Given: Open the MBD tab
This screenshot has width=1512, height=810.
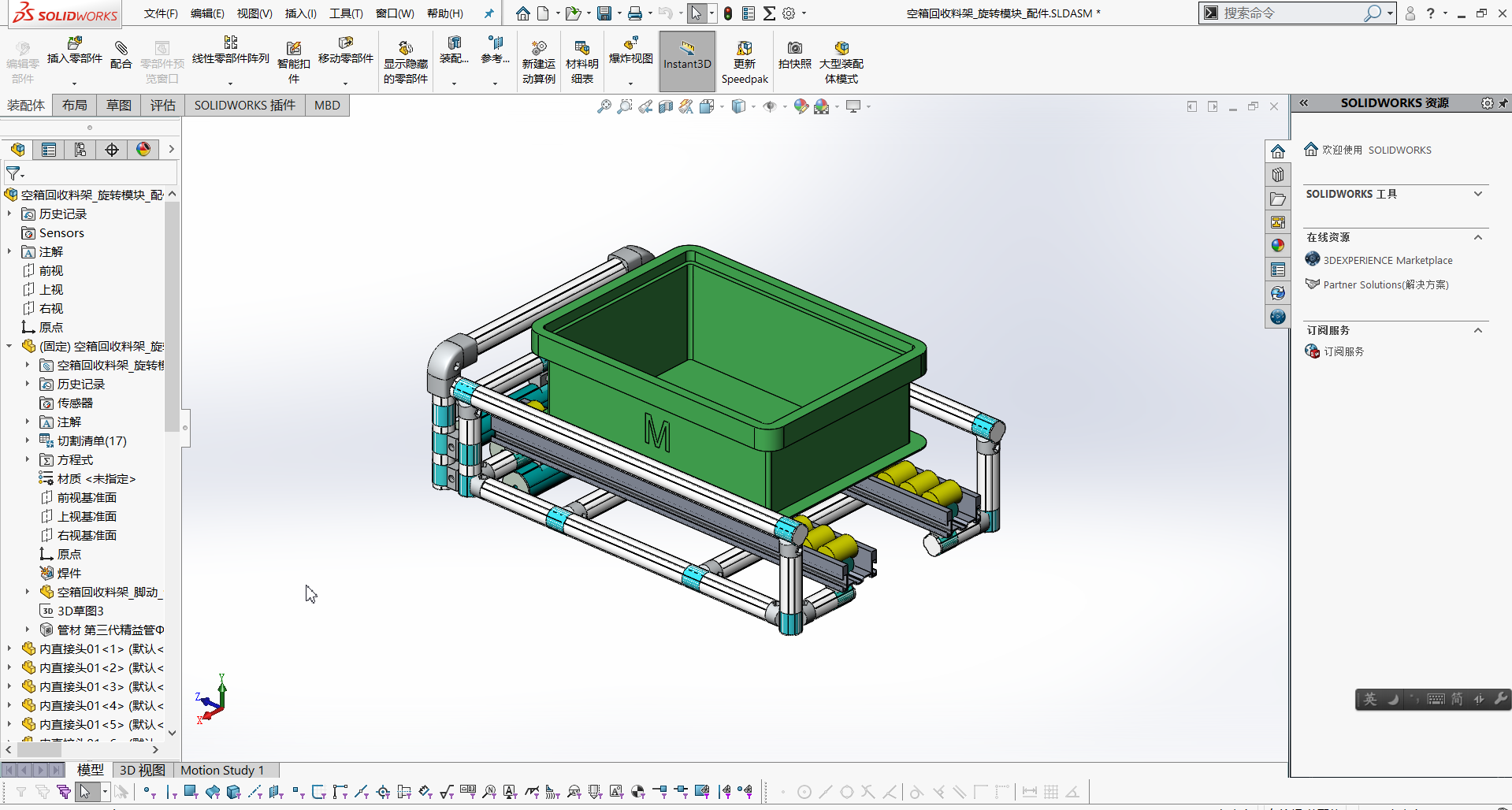Looking at the screenshot, I should tap(327, 106).
